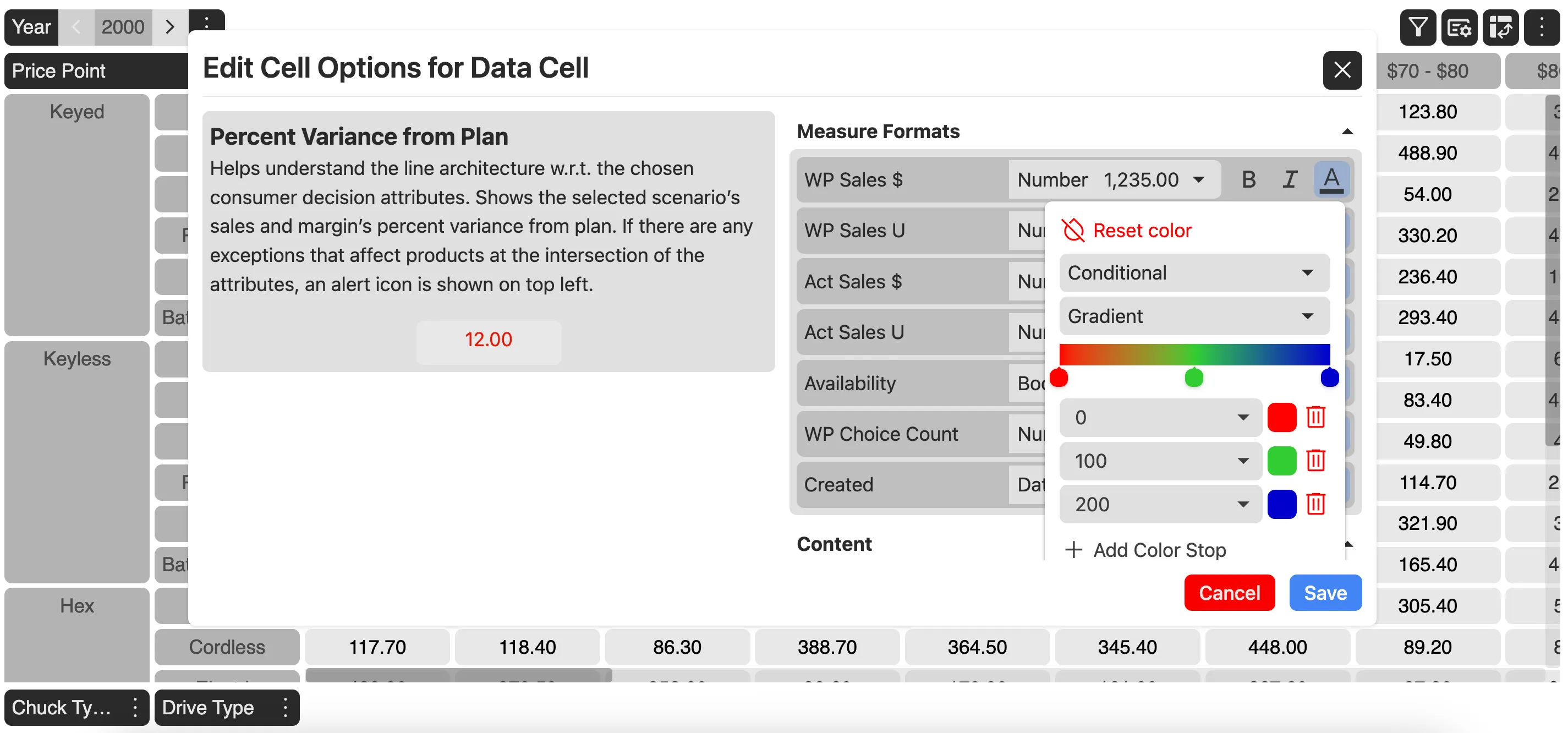Toggle the font color control for WP Sales $
This screenshot has height=733, width=1568.
(x=1332, y=179)
